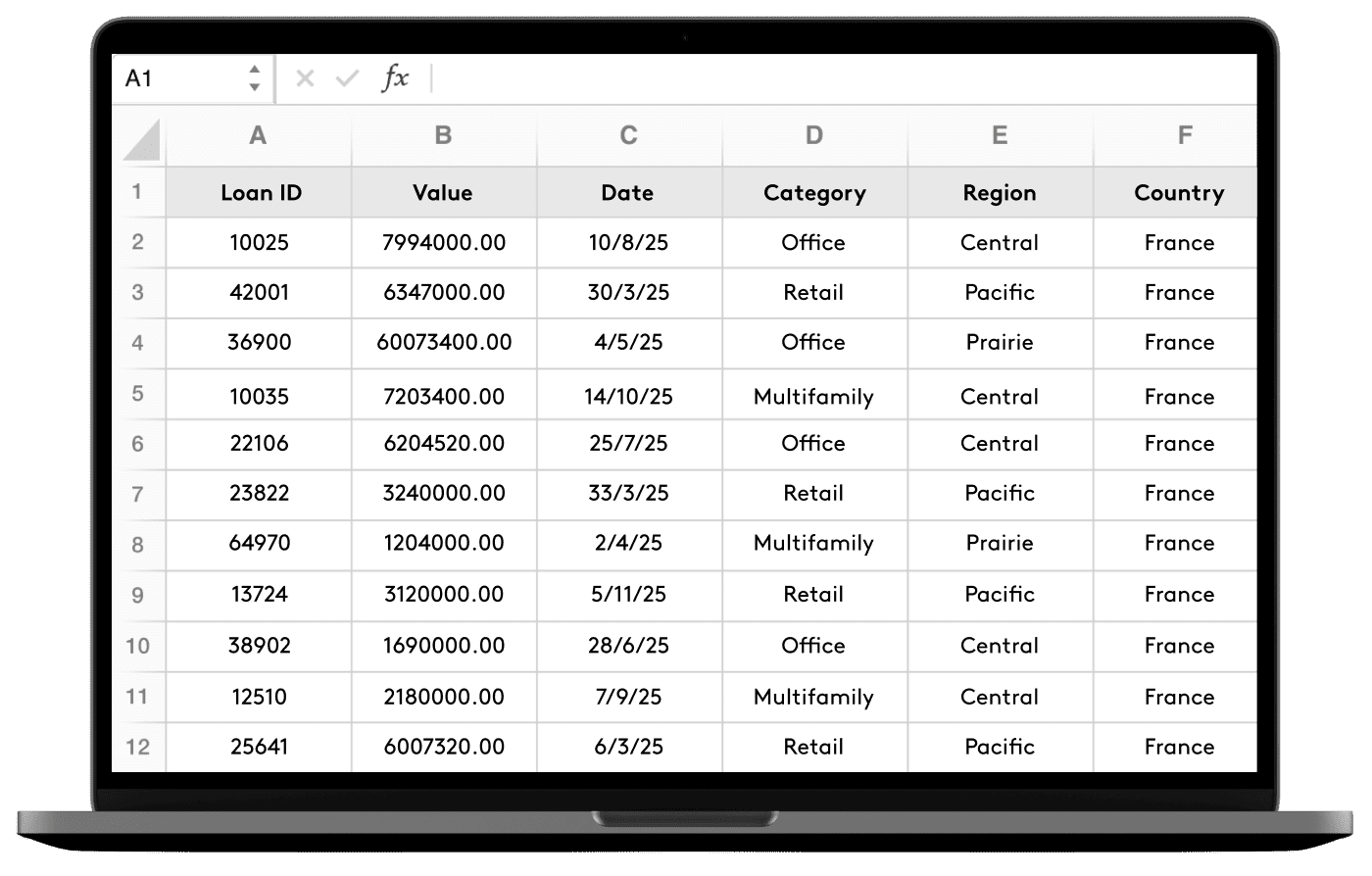The width and height of the screenshot is (1372, 876).
Task: Select the France cell in row 2
Action: tap(1179, 242)
